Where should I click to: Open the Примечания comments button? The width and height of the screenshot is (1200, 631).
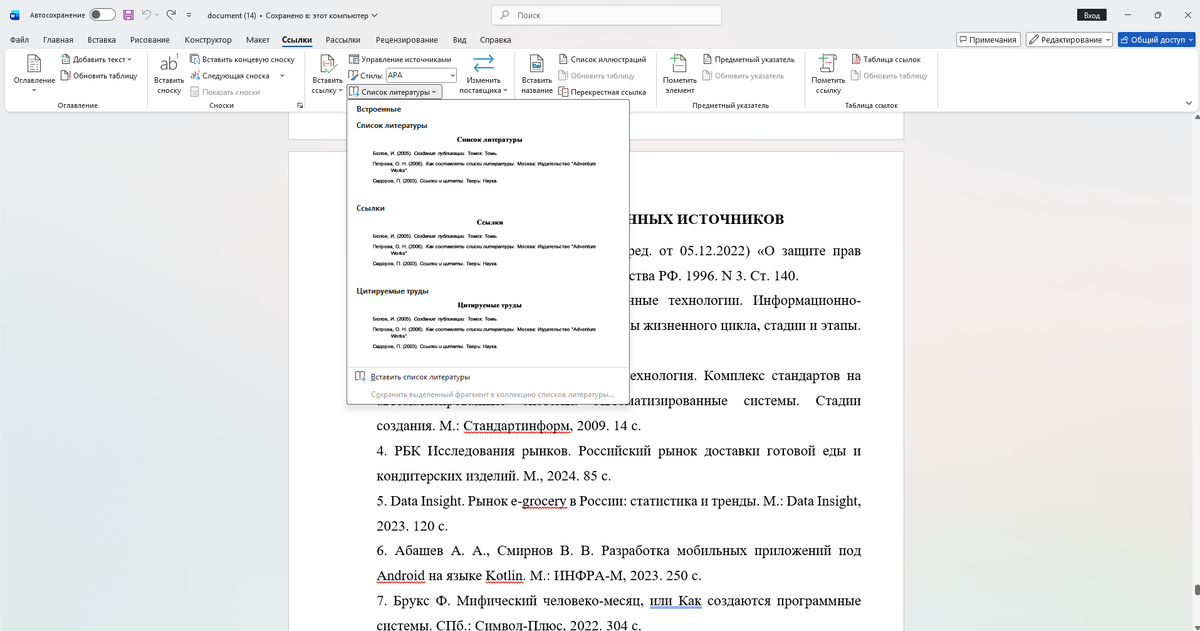(x=988, y=40)
